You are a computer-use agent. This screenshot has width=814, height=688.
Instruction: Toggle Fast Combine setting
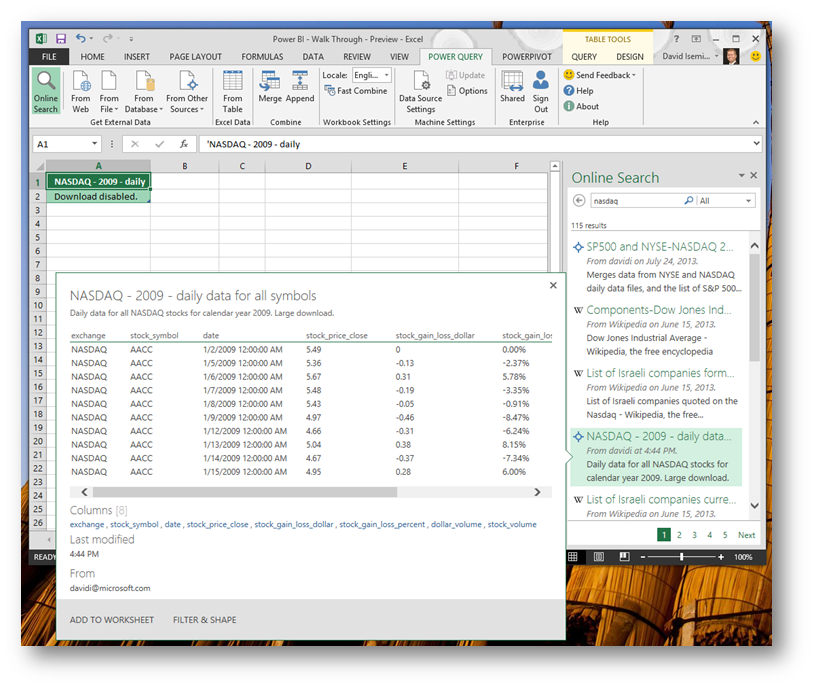click(356, 91)
